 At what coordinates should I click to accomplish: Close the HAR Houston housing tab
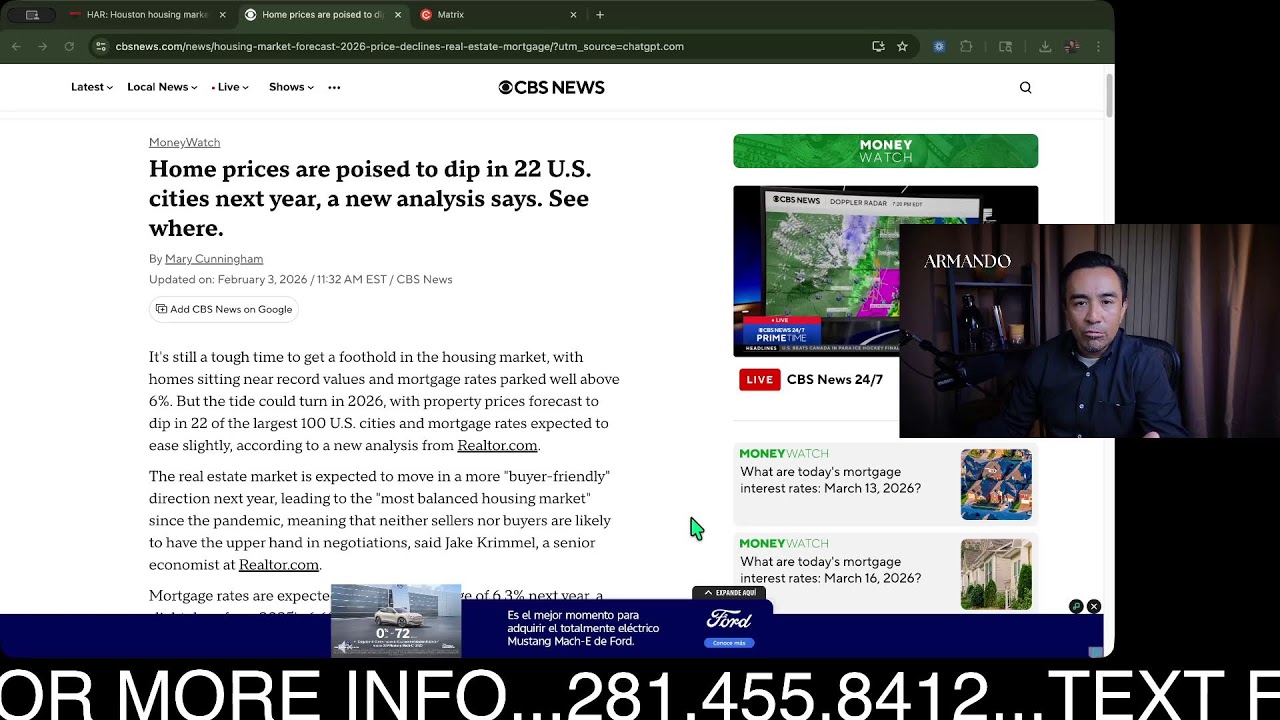(222, 15)
